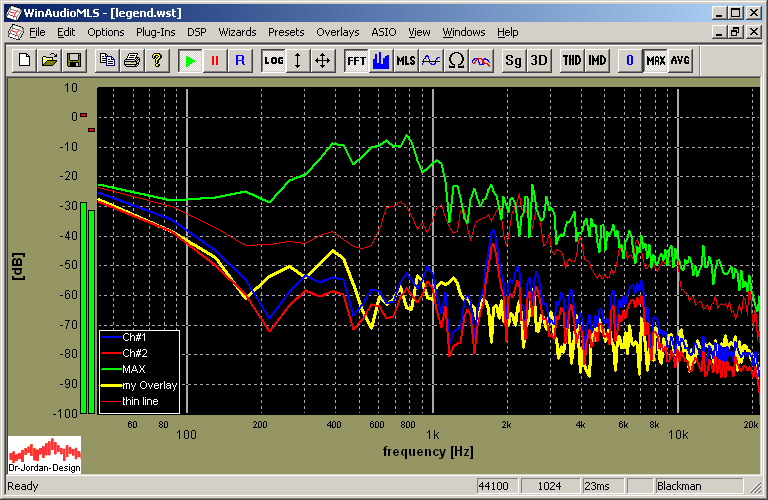Open a file with the folder icon
Viewport: 768px width, 500px height.
[x=49, y=61]
